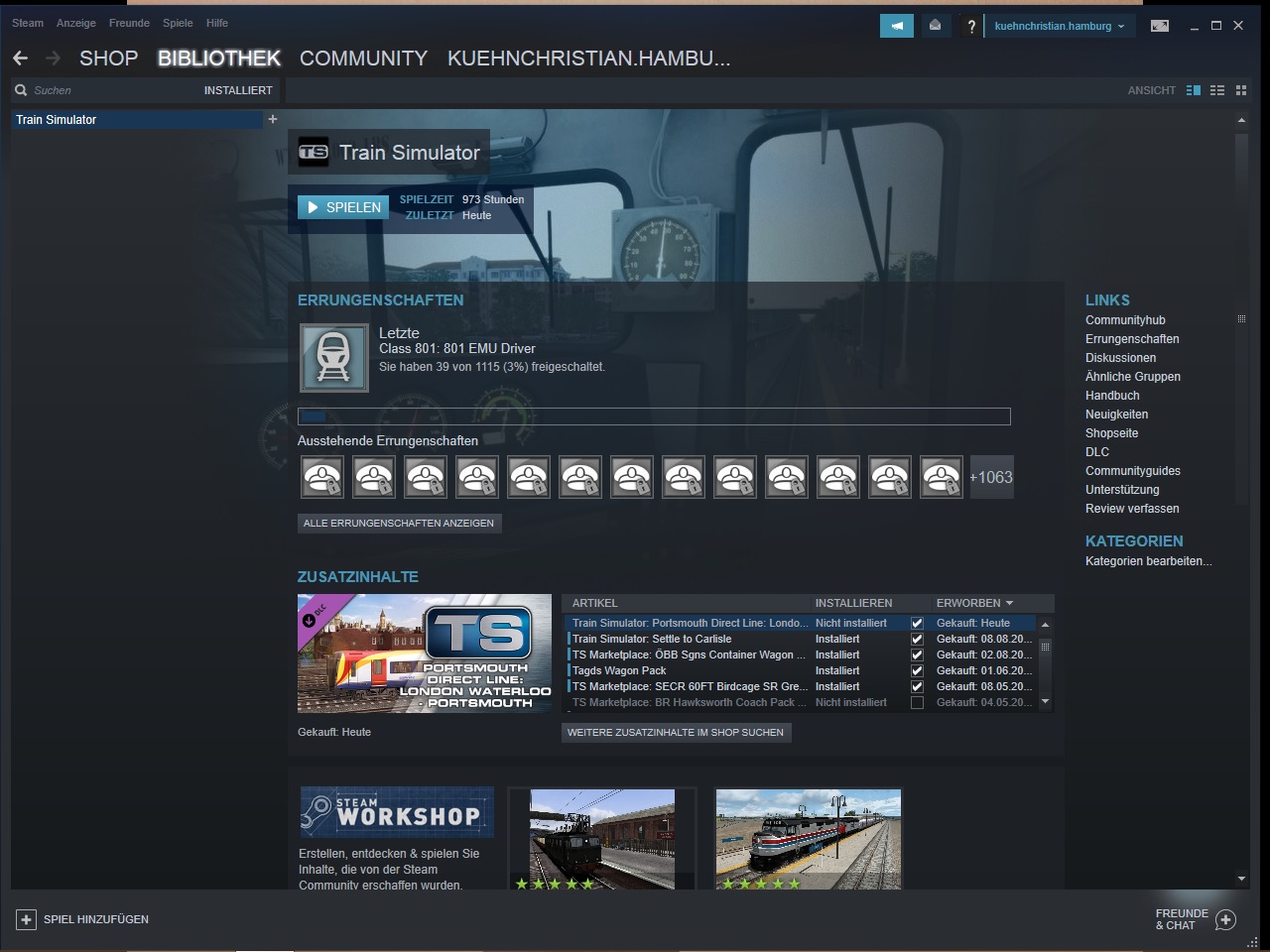The image size is (1270, 952).
Task: Open the Diskussionen link
Action: point(1120,358)
